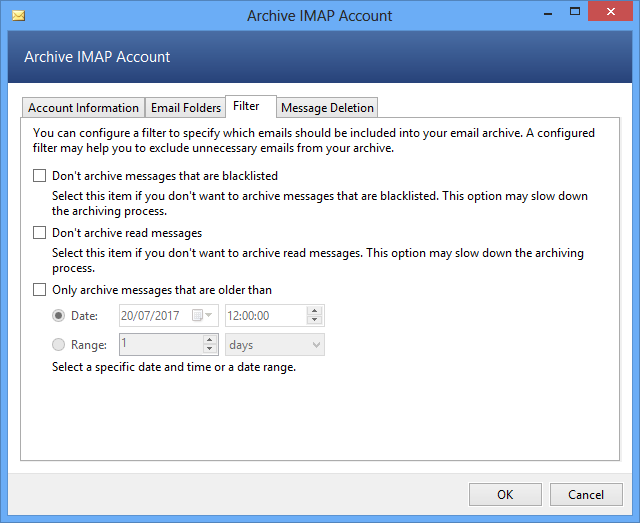Viewport: 640px width, 523px height.
Task: Check Only archive messages older than
Action: [x=40, y=290]
